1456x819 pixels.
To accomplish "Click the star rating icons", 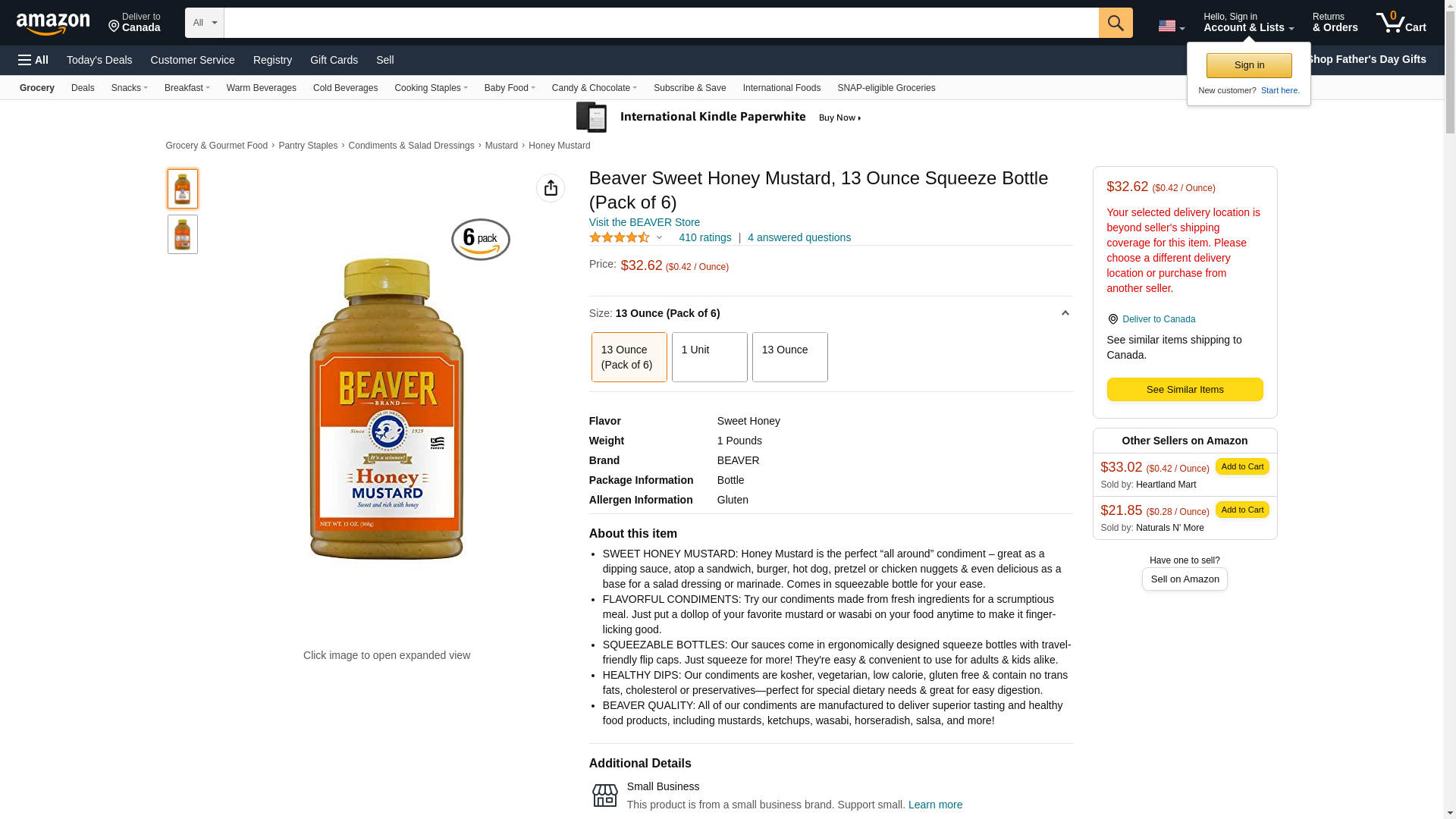I will coord(620,237).
